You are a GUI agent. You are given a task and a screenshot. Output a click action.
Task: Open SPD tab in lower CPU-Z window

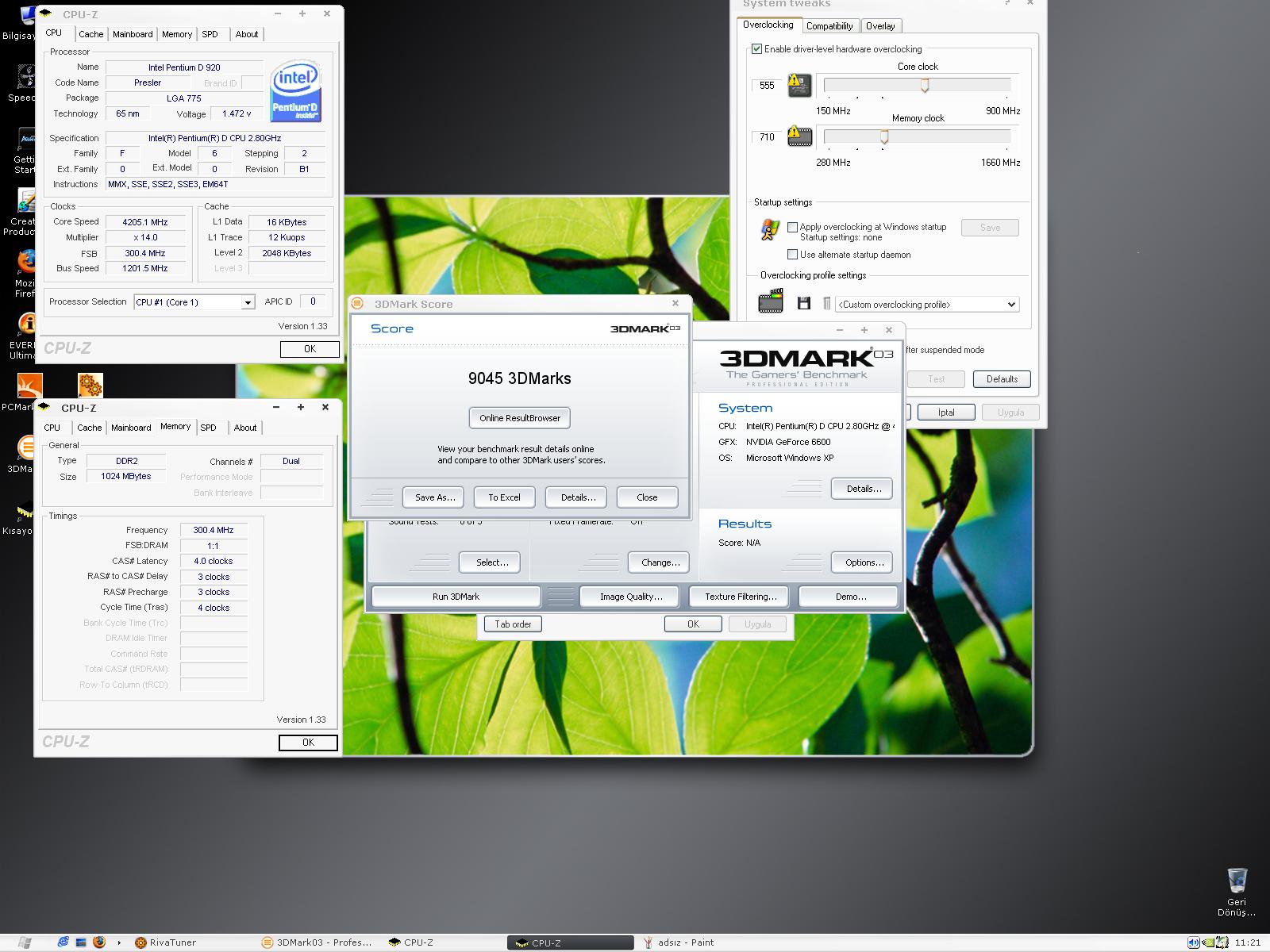point(208,428)
